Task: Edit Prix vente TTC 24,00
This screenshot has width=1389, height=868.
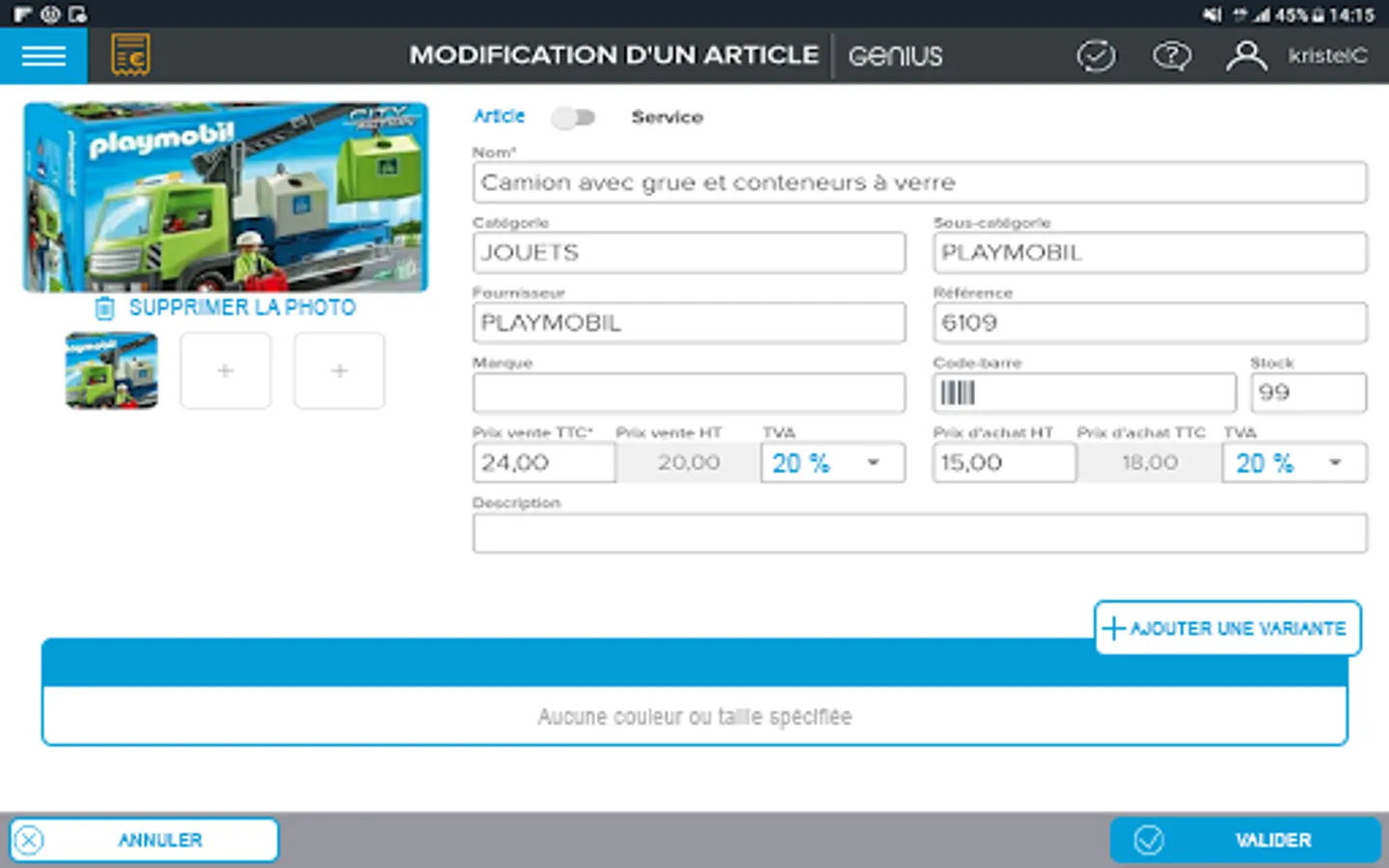Action: (544, 463)
